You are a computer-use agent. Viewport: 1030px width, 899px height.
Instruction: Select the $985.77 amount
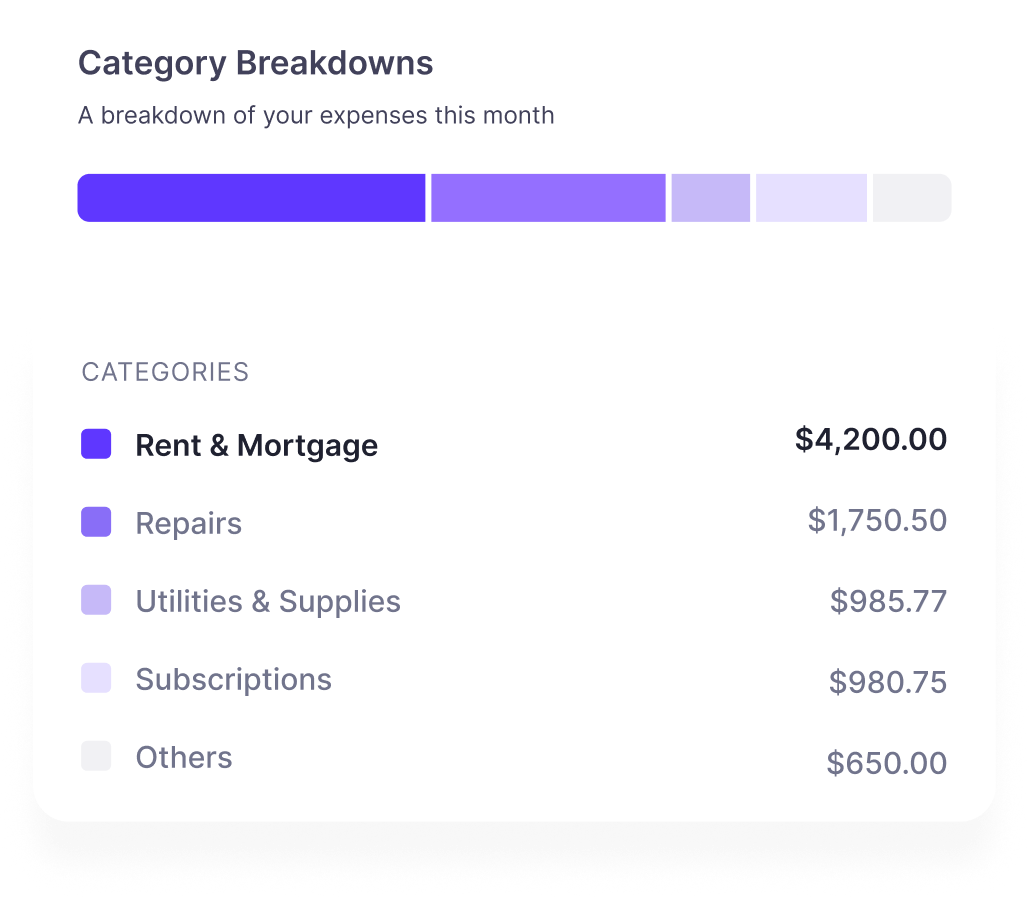(x=888, y=602)
